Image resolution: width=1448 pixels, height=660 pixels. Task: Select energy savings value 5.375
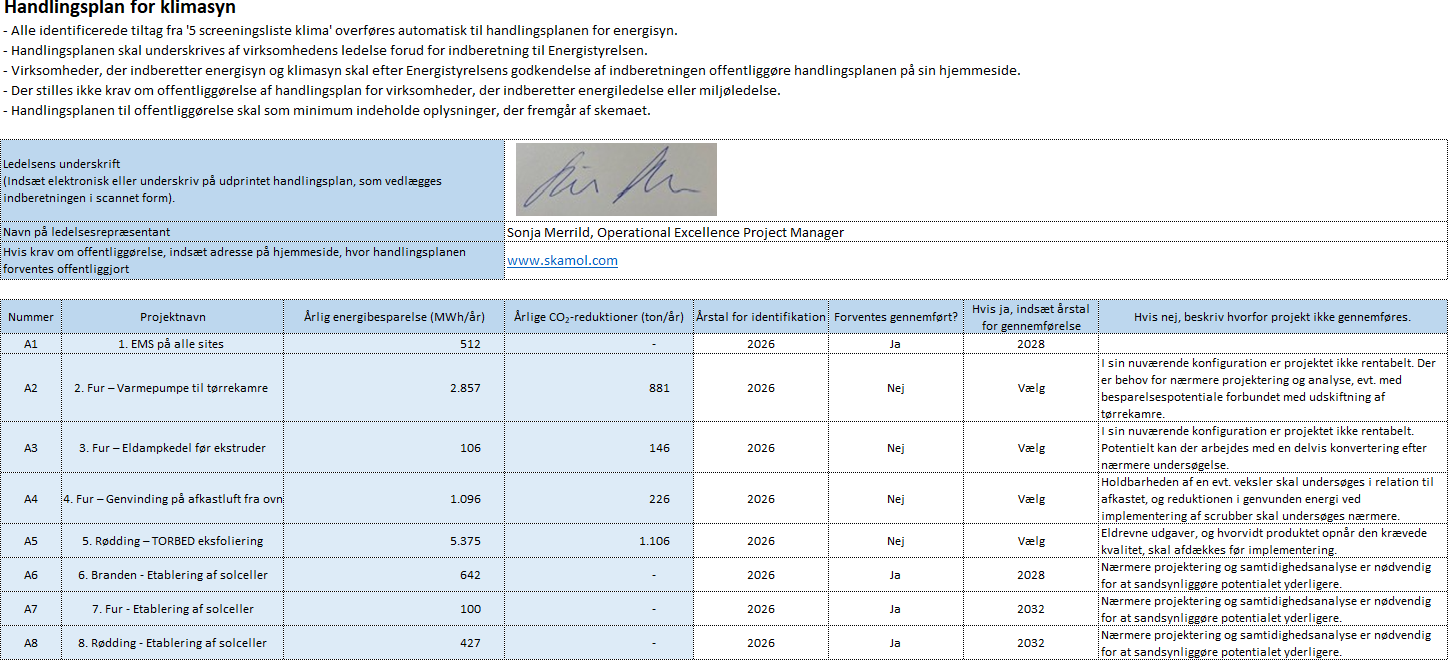pyautogui.click(x=395, y=541)
